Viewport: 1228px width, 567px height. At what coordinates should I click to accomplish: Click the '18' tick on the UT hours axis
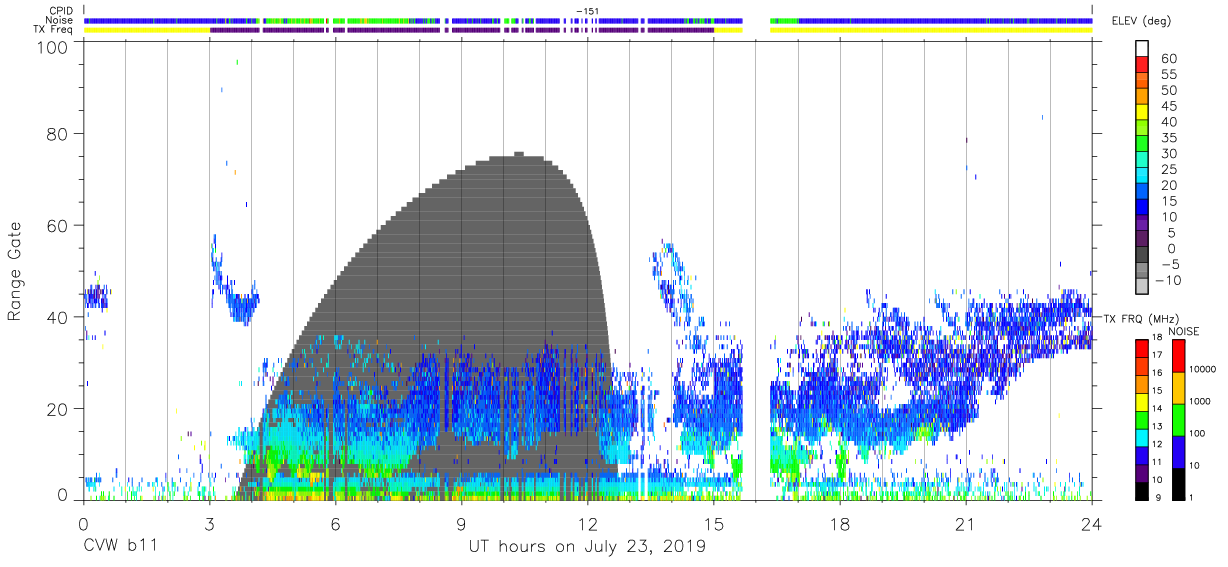(840, 523)
